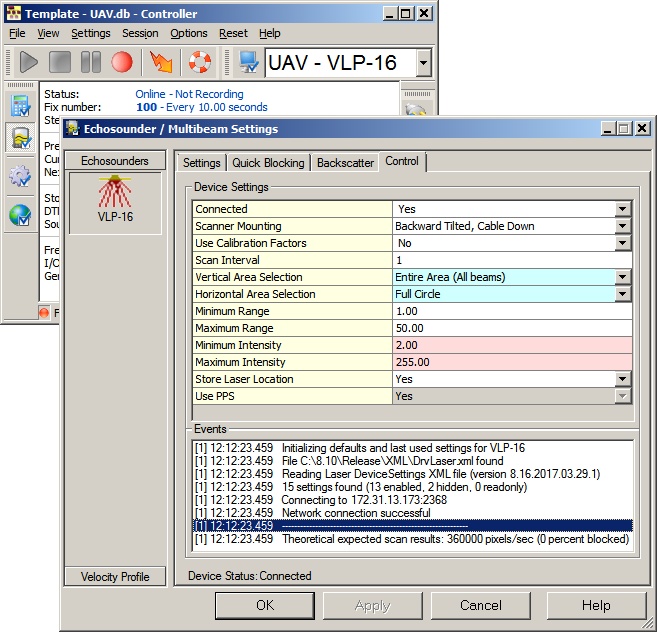Expand Horizontal Area Selection dropdown
This screenshot has height=633, width=658.
tap(623, 294)
